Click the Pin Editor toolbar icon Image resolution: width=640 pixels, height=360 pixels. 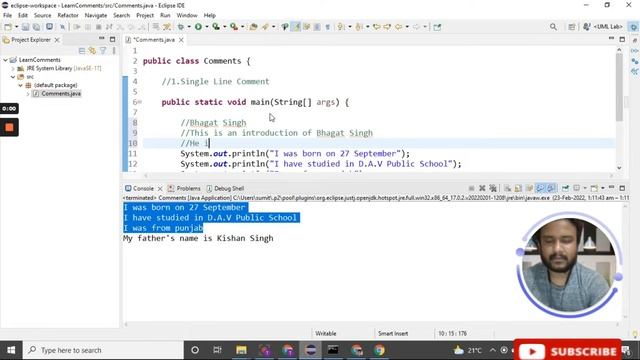437,27
